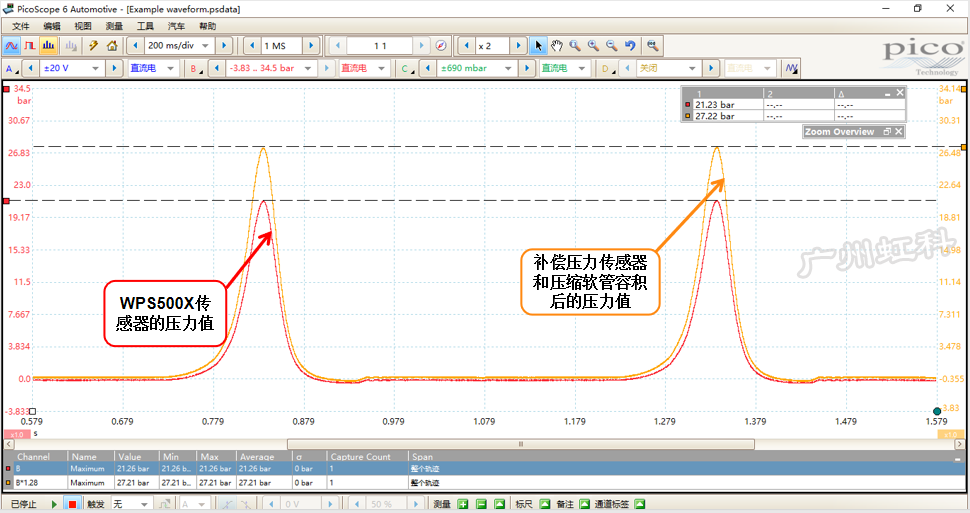Open channel C coupling 直流电 dropdown
The image size is (970, 513).
coord(582,68)
